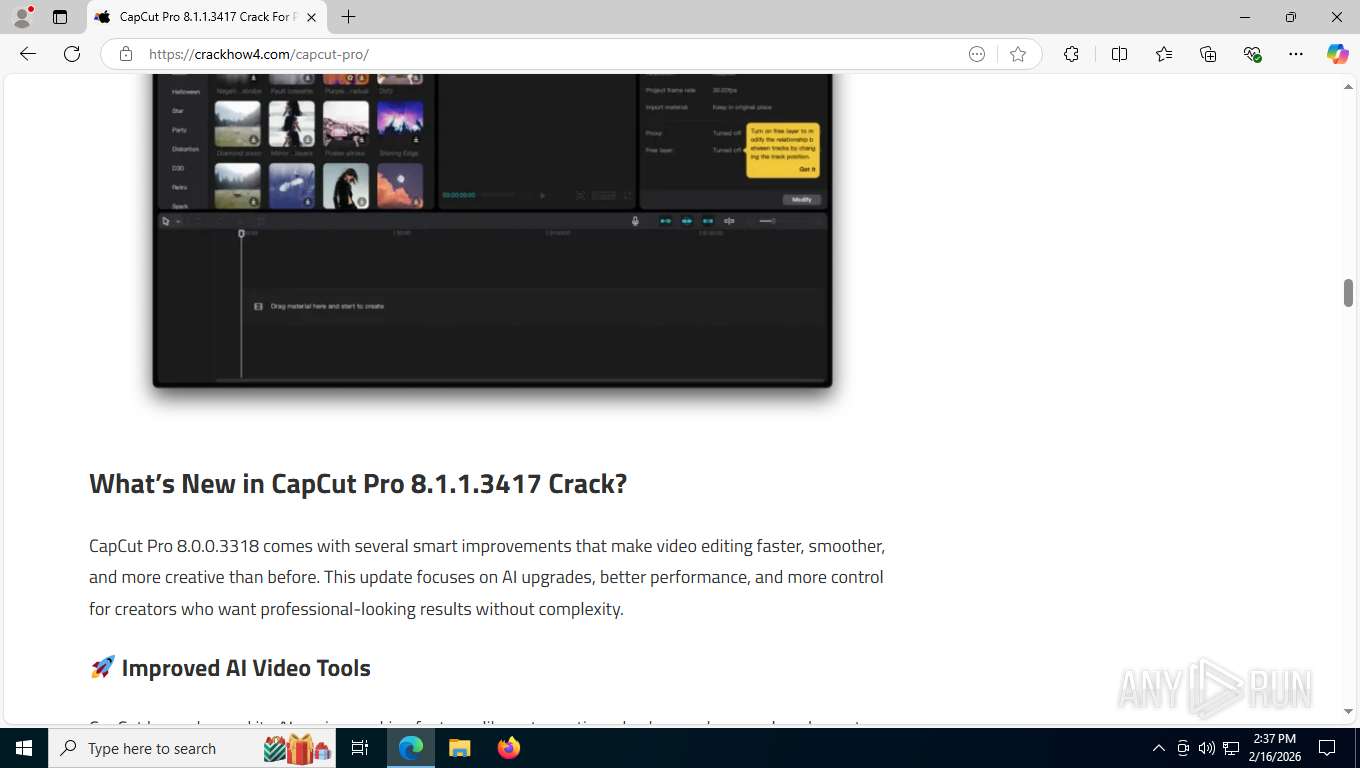This screenshot has height=768, width=1360.
Task: Open the Extensions puzzle icon
Action: point(1071,54)
